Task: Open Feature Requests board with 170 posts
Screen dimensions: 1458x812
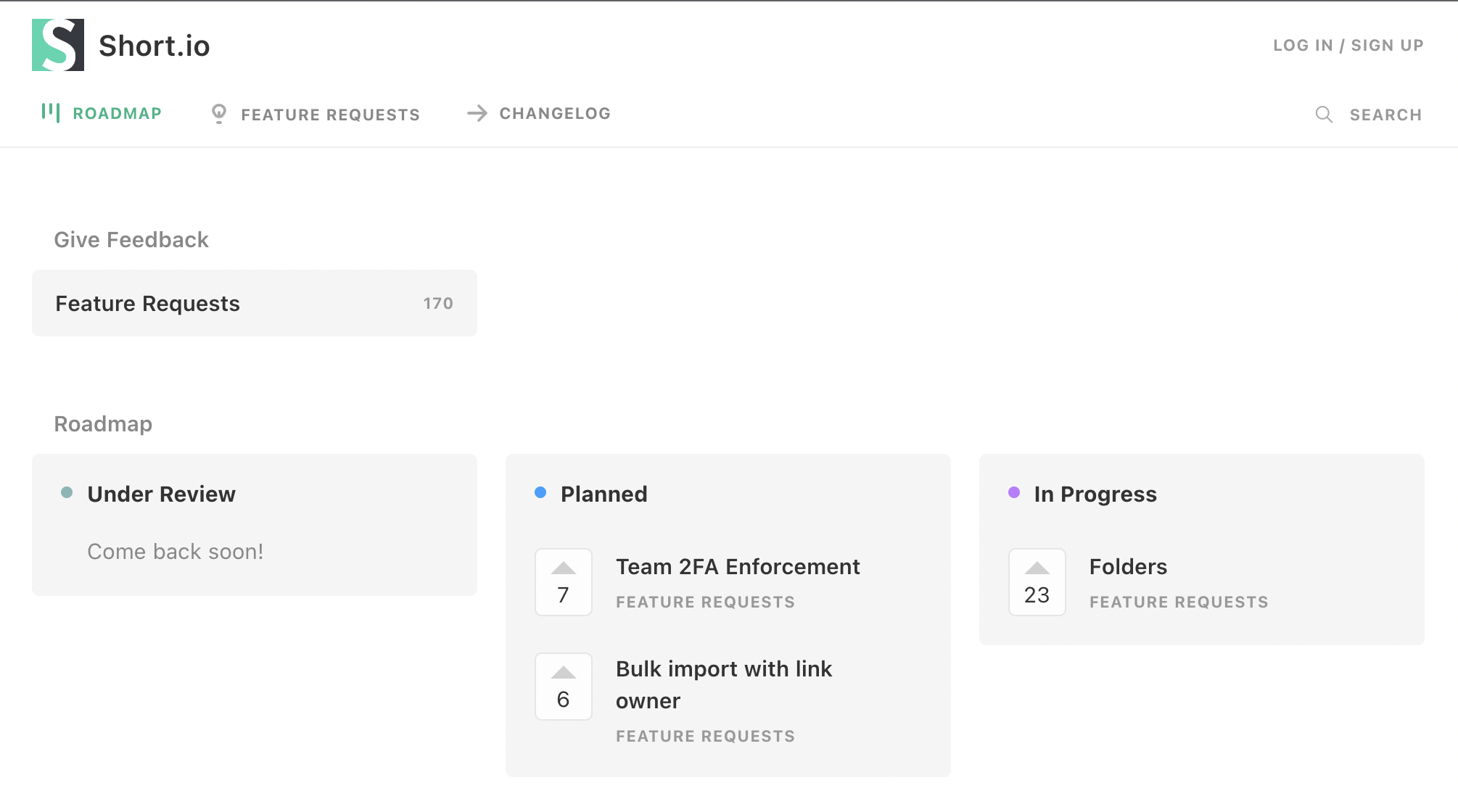Action: click(254, 303)
